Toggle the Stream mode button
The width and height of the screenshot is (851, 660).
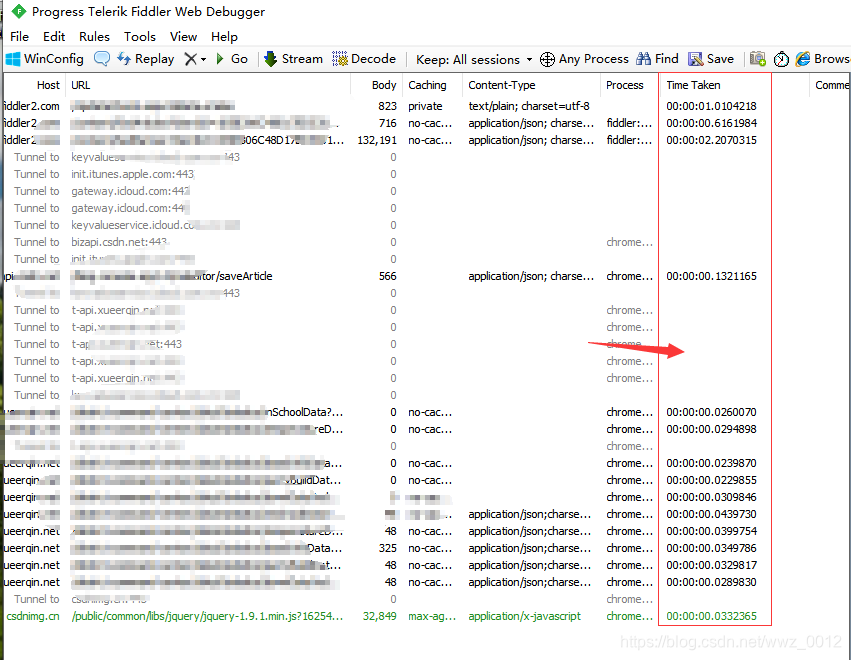[x=294, y=59]
